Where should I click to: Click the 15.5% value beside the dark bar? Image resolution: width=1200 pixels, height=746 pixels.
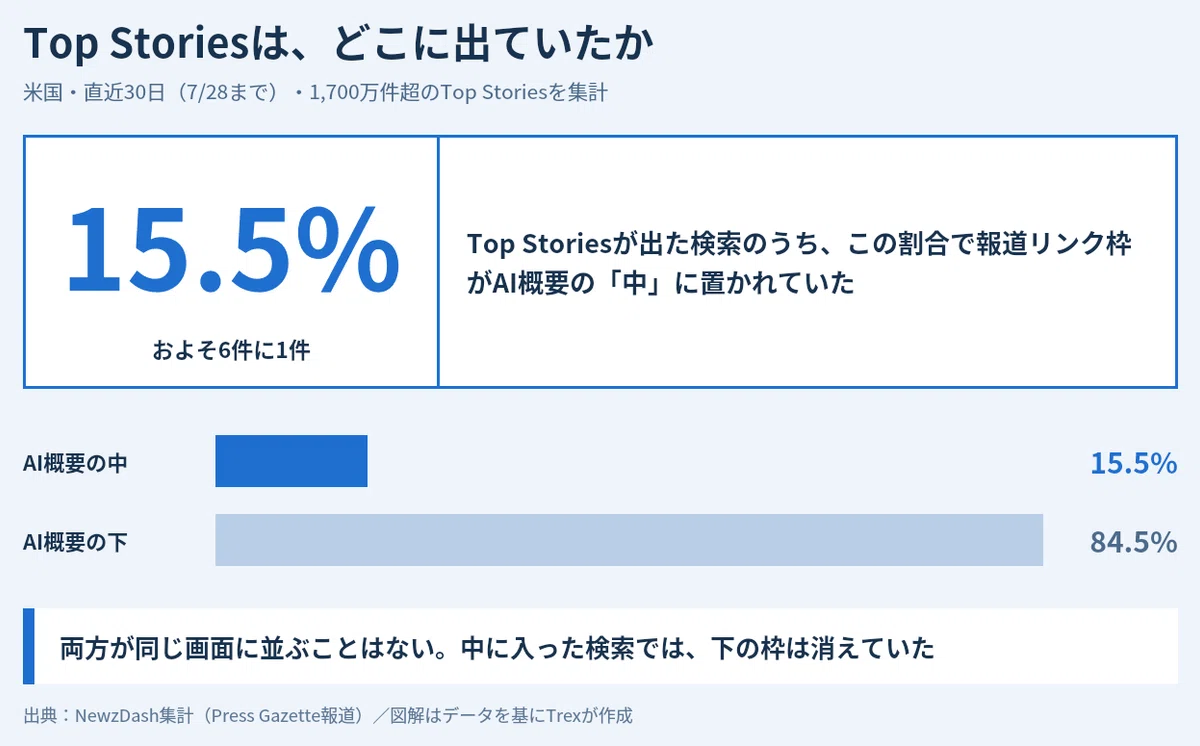pyautogui.click(x=1133, y=463)
